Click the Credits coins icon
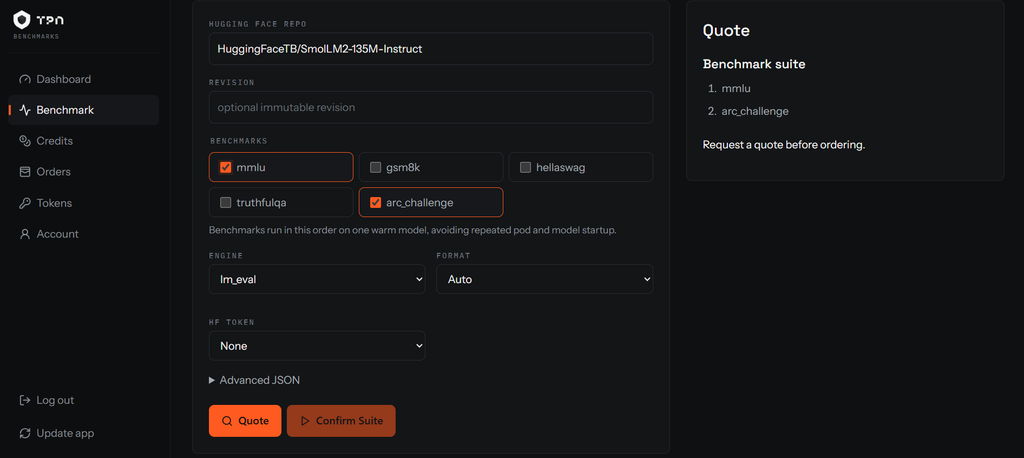The image size is (1024, 458). pyautogui.click(x=25, y=141)
